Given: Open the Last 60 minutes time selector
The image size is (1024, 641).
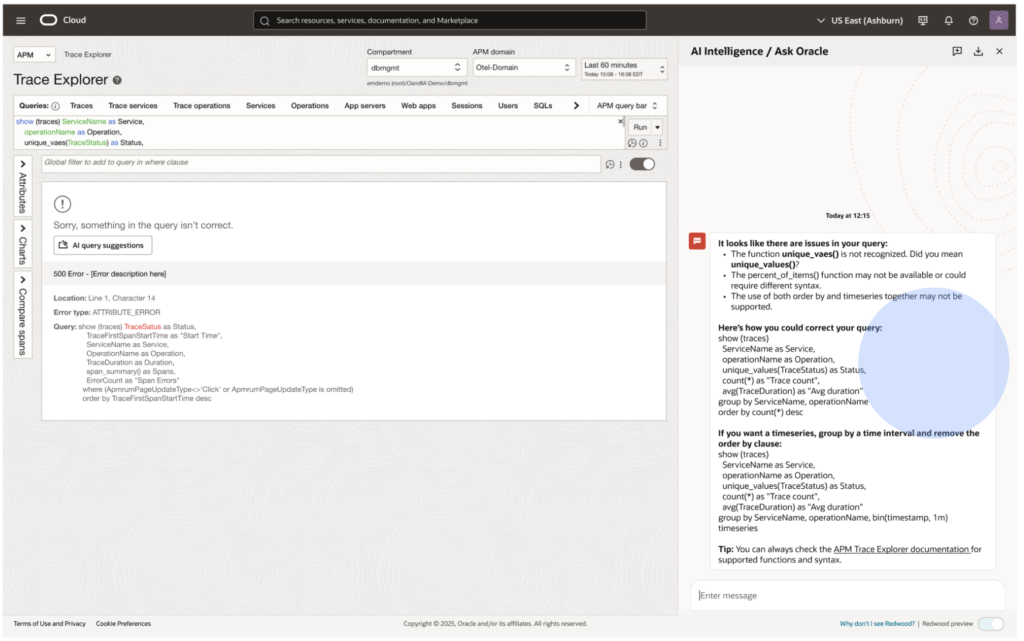Looking at the screenshot, I should tap(624, 68).
